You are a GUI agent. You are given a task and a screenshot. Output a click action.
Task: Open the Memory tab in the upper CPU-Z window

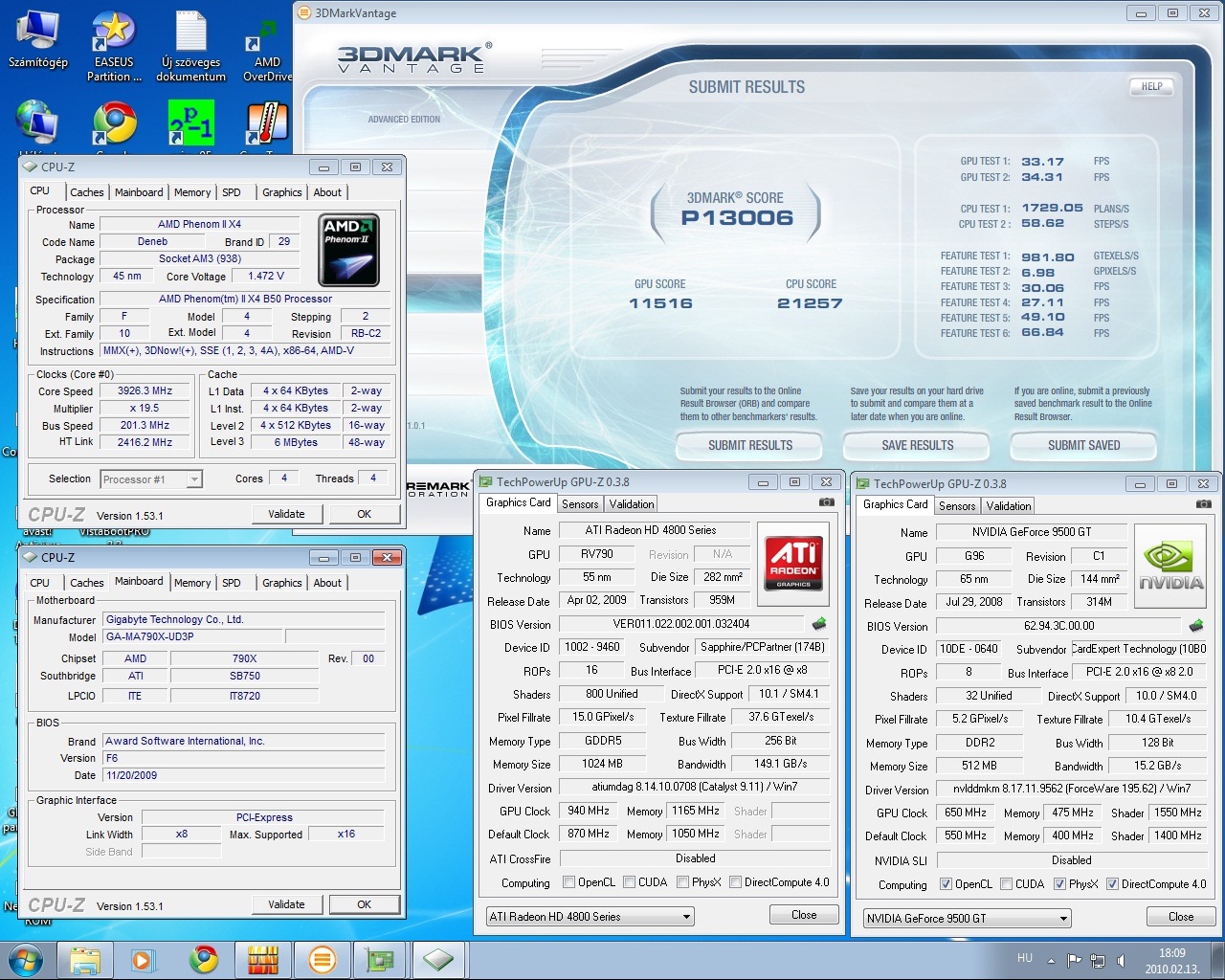(x=192, y=192)
